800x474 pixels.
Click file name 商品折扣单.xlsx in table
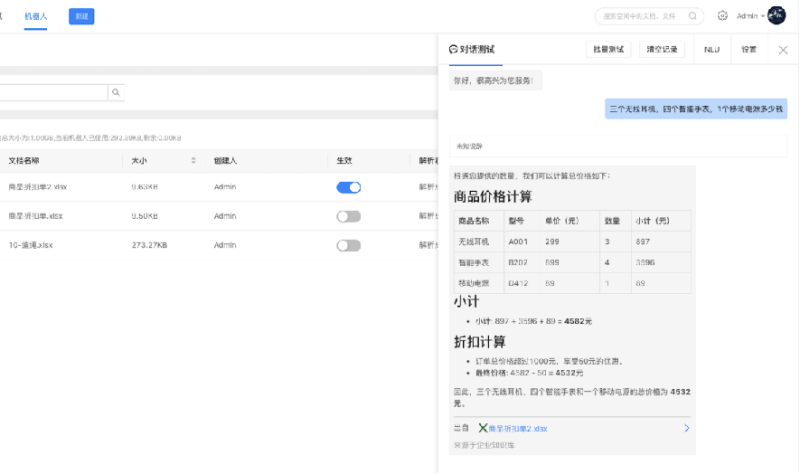35,216
